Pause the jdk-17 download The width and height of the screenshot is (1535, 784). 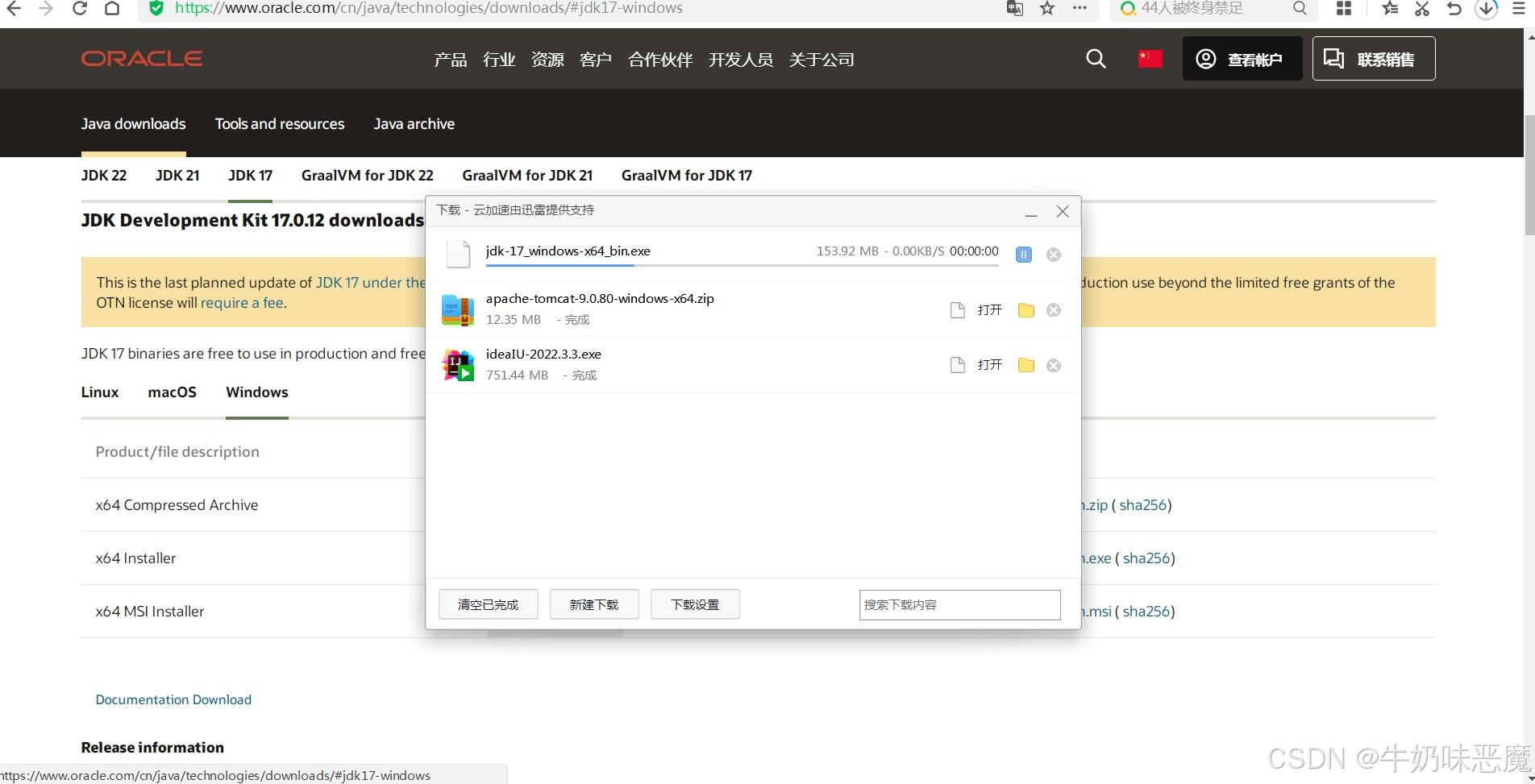pyautogui.click(x=1024, y=255)
